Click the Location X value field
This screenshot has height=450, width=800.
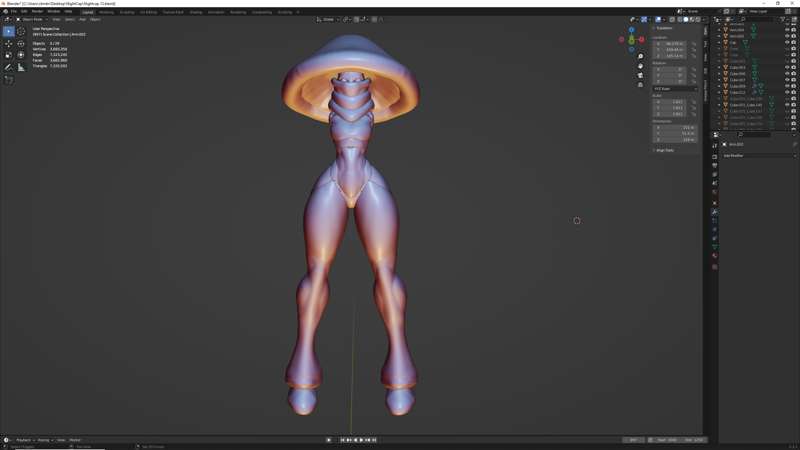tap(672, 44)
